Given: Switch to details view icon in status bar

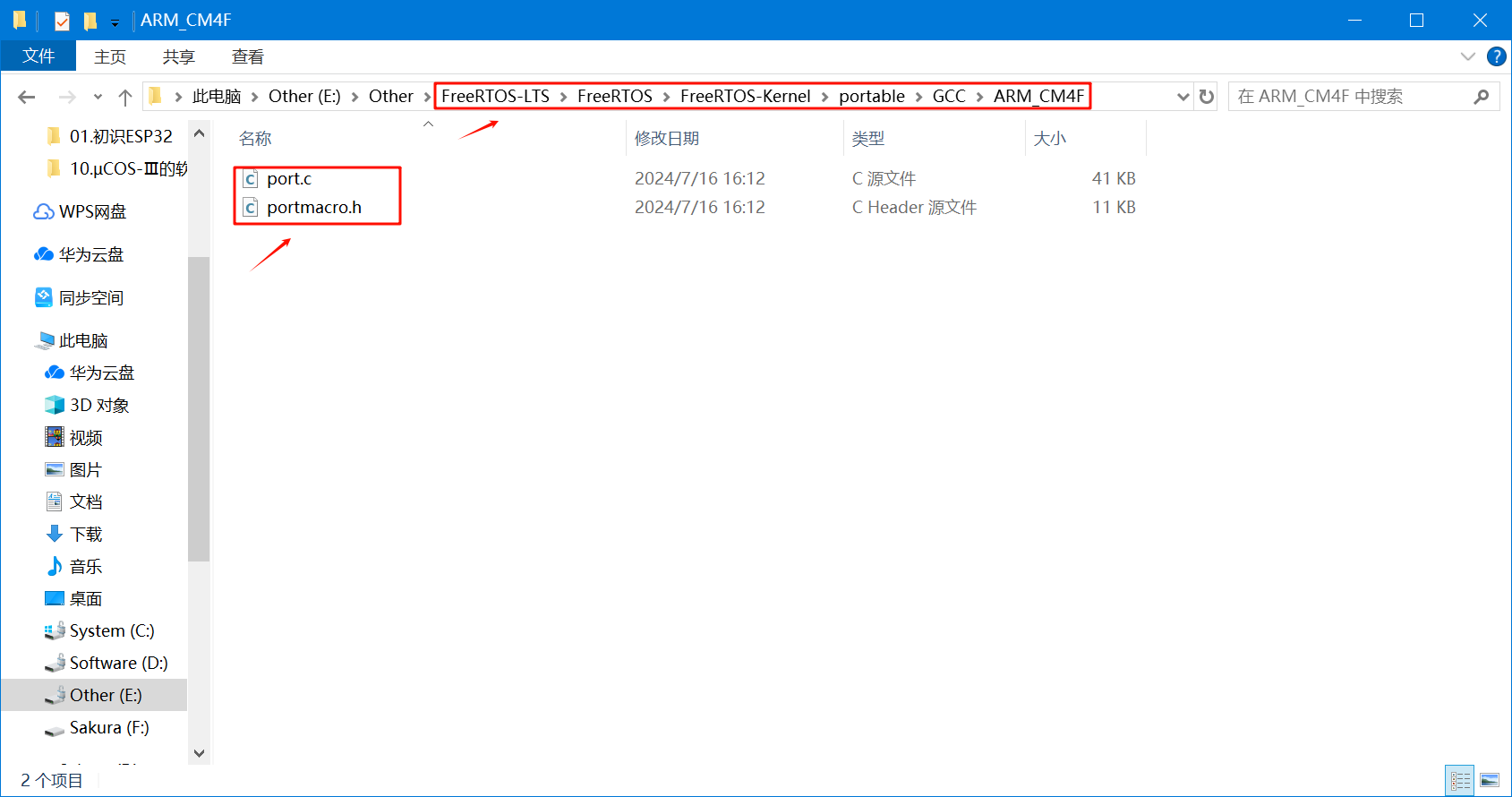Looking at the screenshot, I should pos(1460,780).
